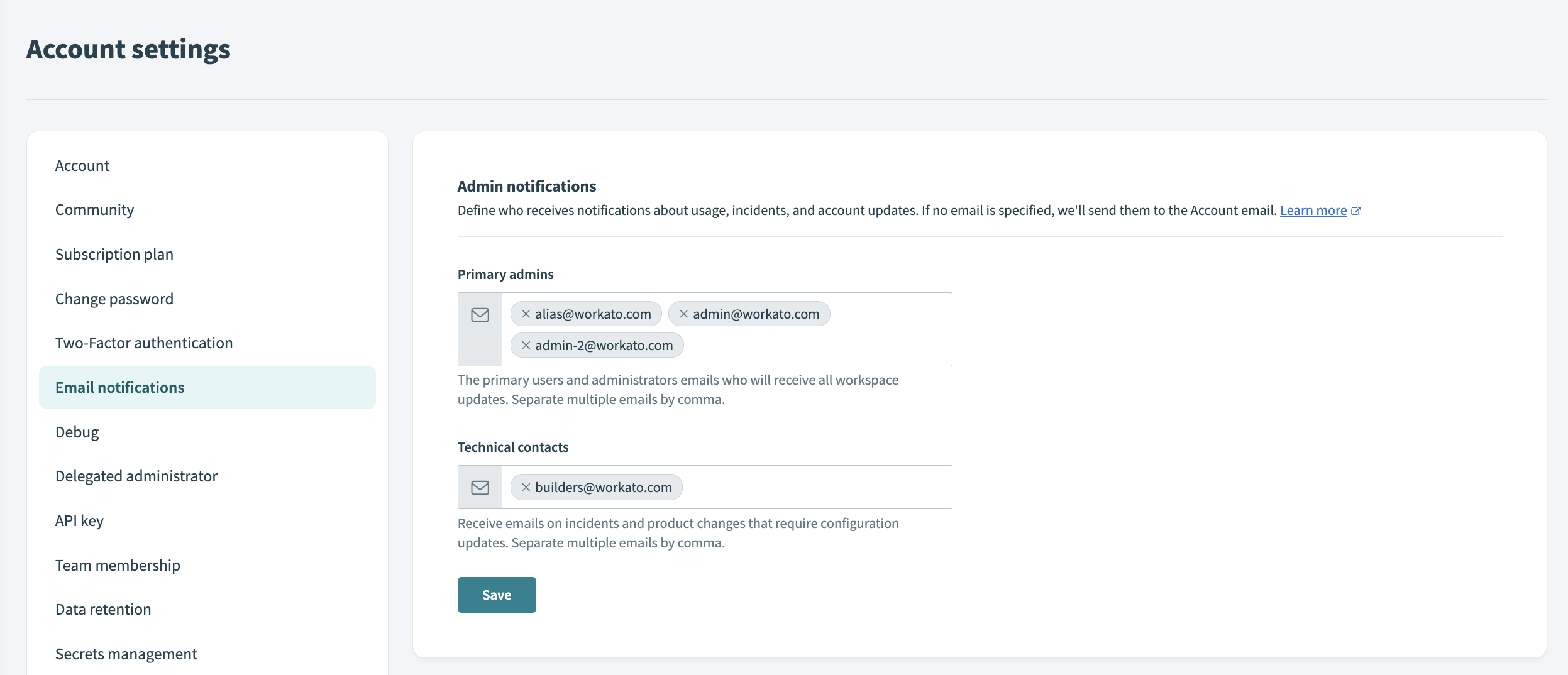This screenshot has width=1568, height=675.
Task: Click the envelope icon beside Technical contacts field
Action: (x=480, y=486)
